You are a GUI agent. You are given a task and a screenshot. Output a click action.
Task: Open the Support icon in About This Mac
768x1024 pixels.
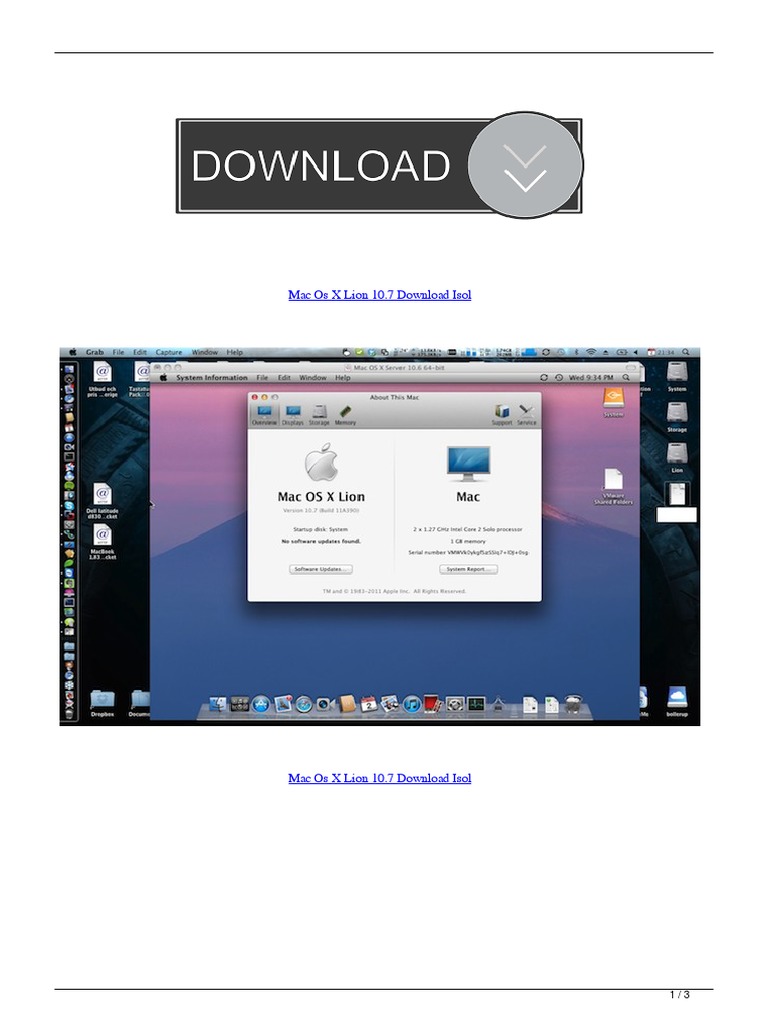click(502, 415)
